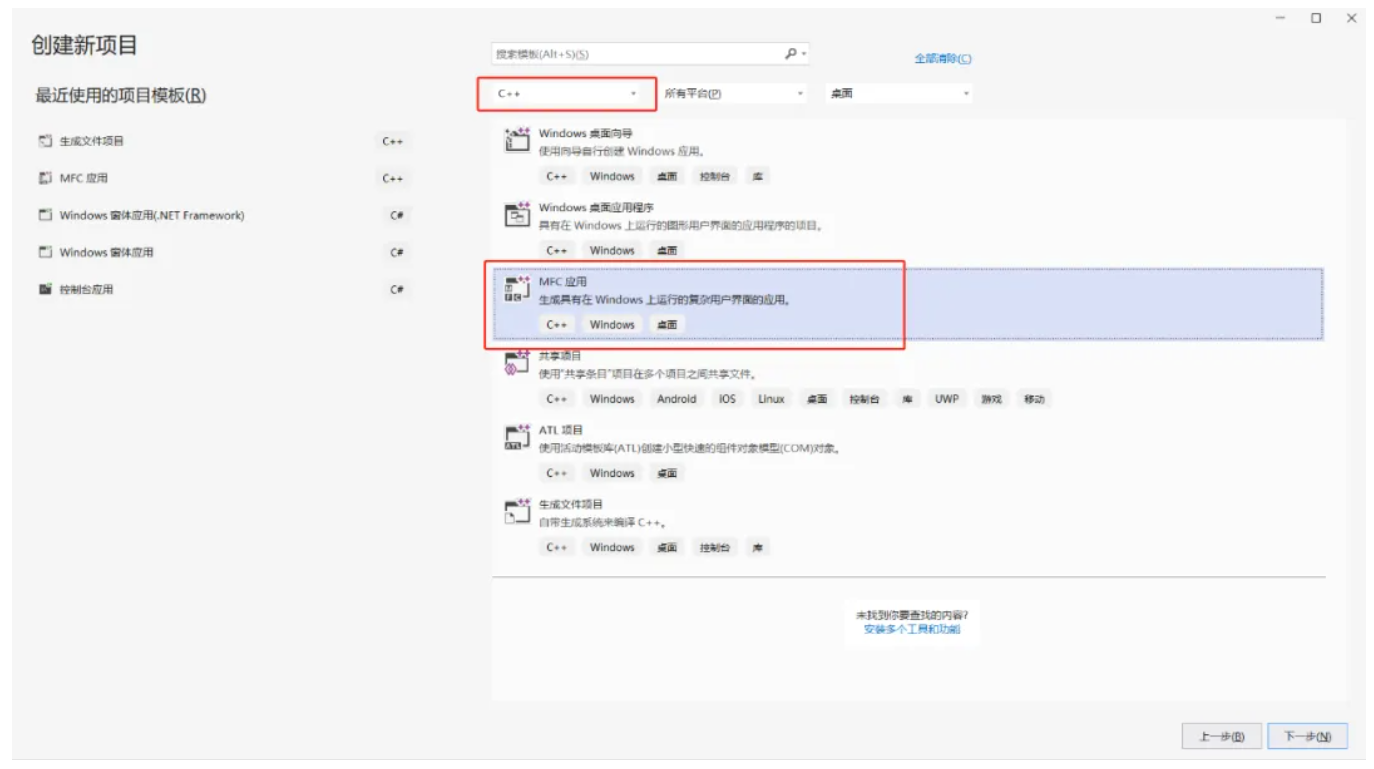Click Windows tag under ATL 项目
This screenshot has height=769, width=1374.
612,473
